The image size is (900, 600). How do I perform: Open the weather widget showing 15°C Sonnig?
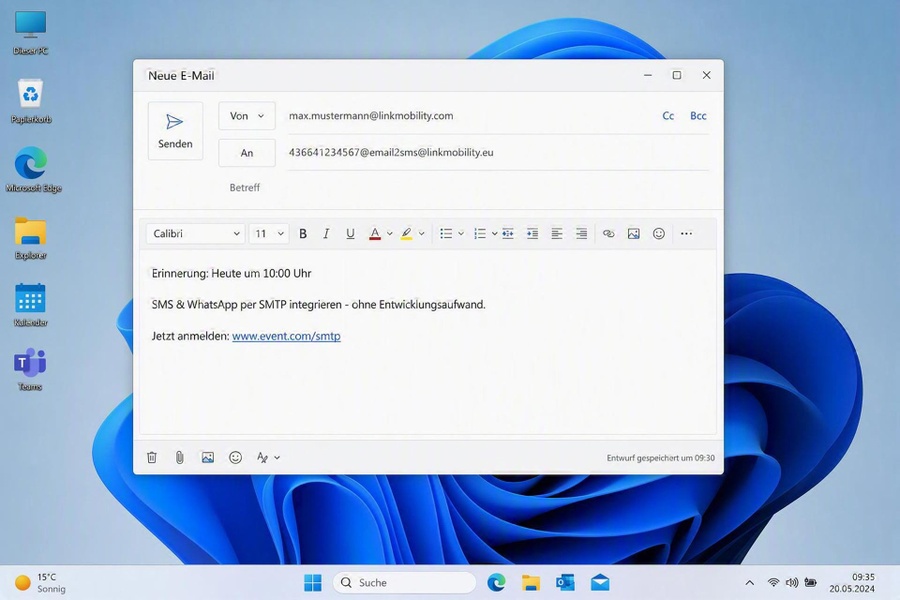[x=40, y=583]
